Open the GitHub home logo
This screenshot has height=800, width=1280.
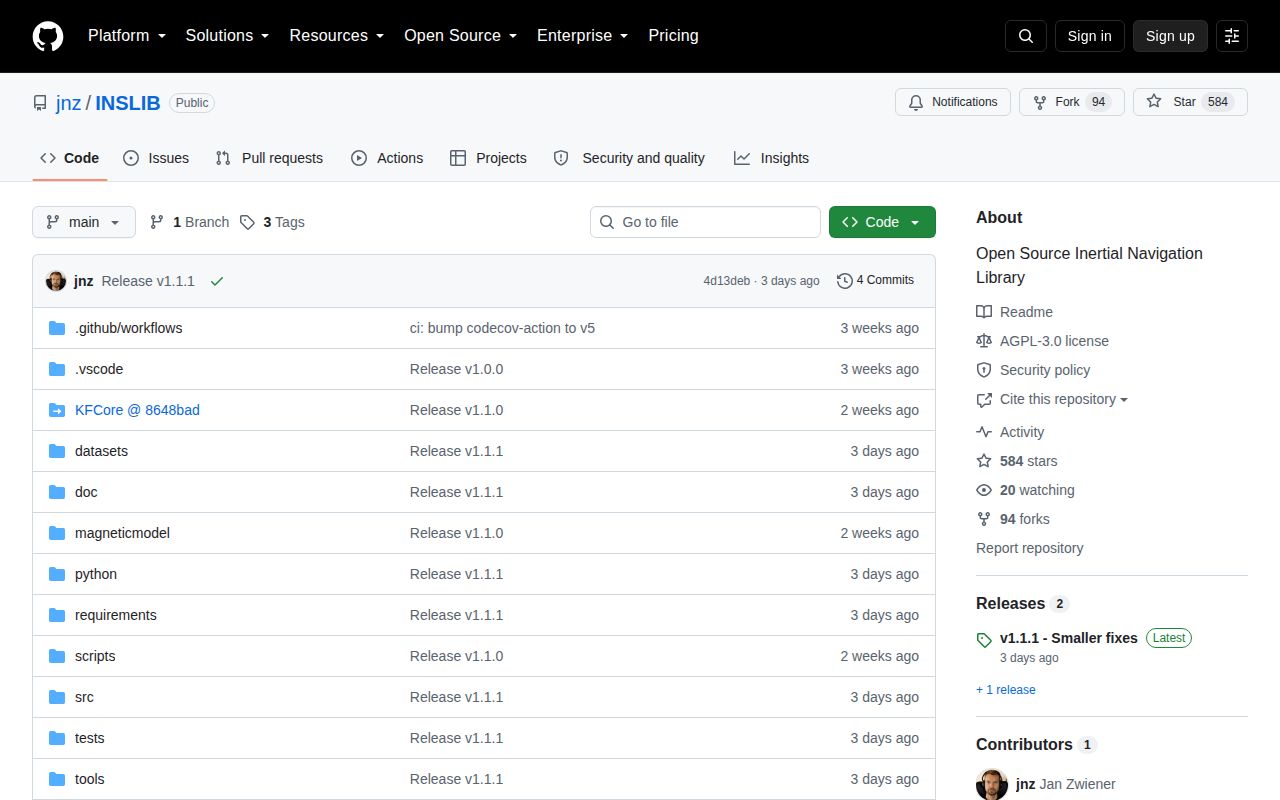[48, 36]
